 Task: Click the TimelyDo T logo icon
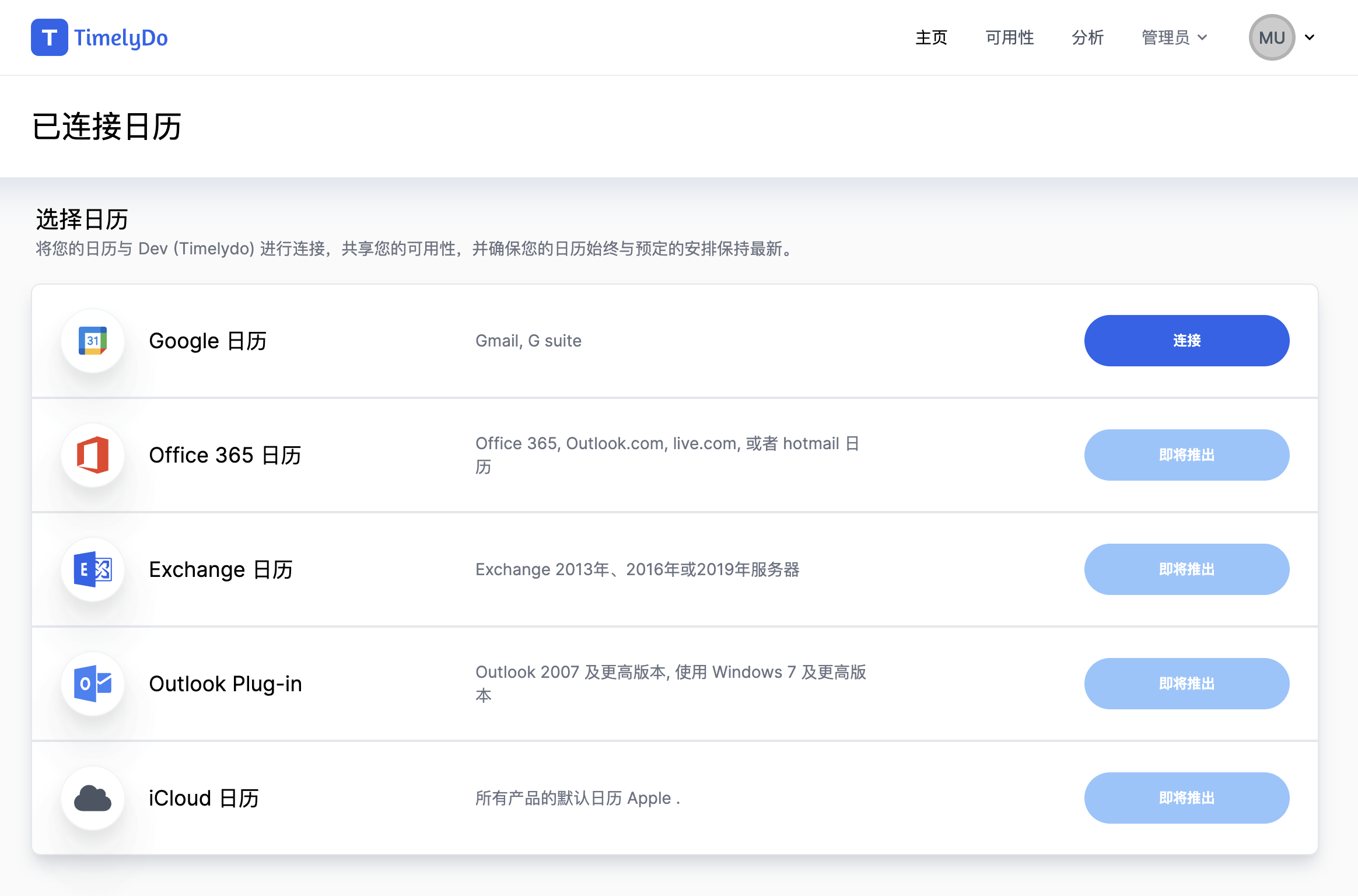tap(50, 37)
